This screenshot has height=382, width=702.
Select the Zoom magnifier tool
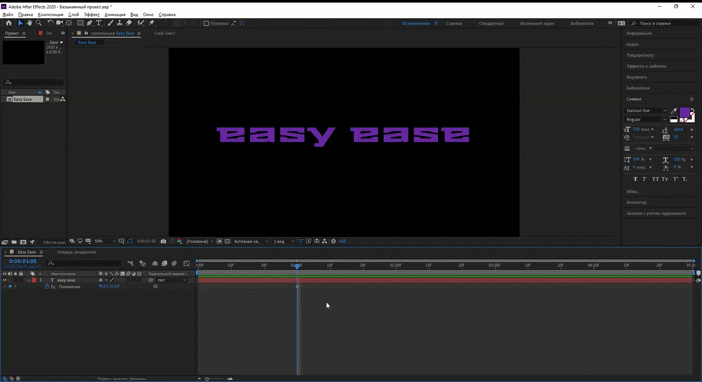[39, 23]
